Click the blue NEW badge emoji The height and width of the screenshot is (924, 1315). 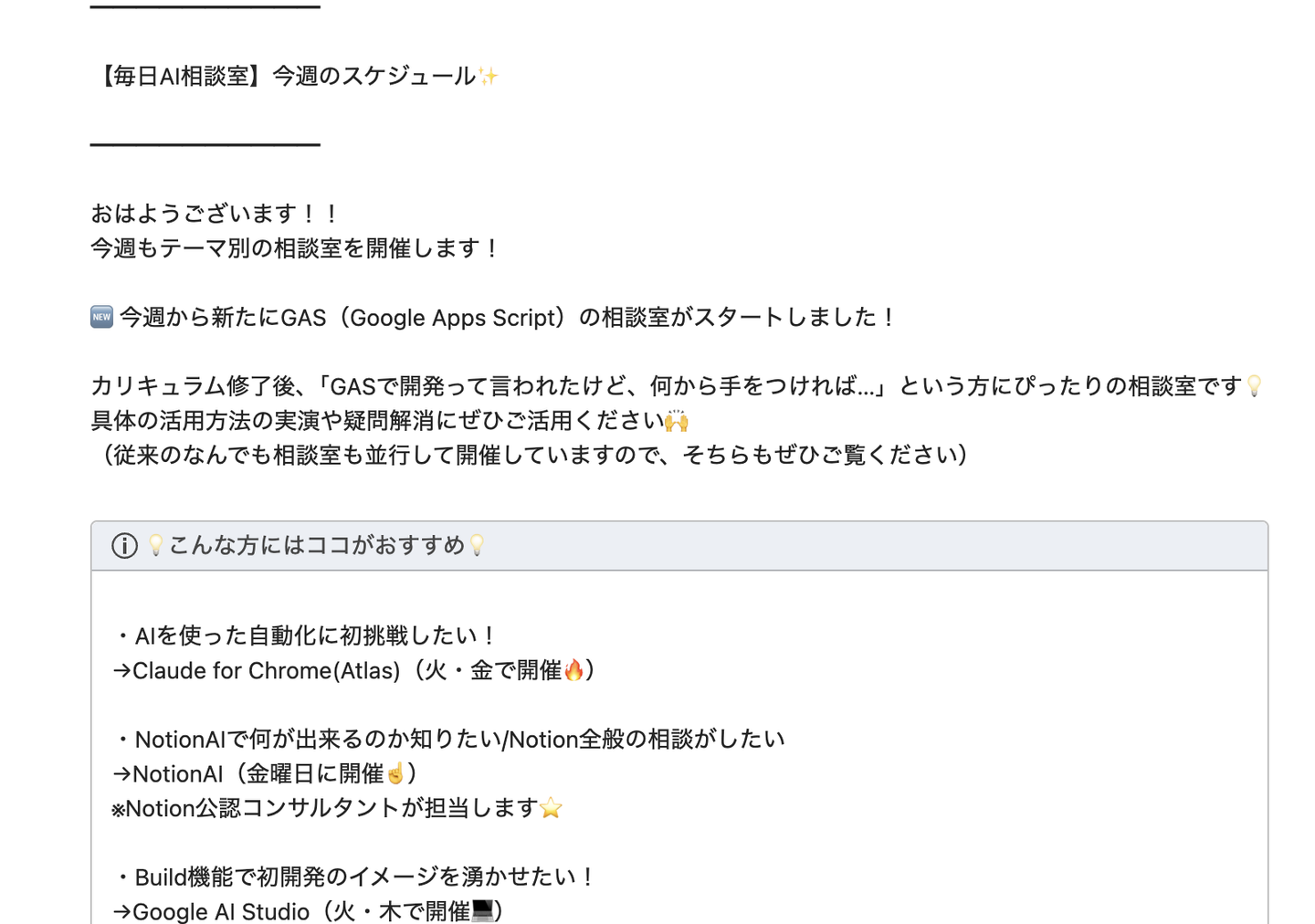(x=101, y=317)
